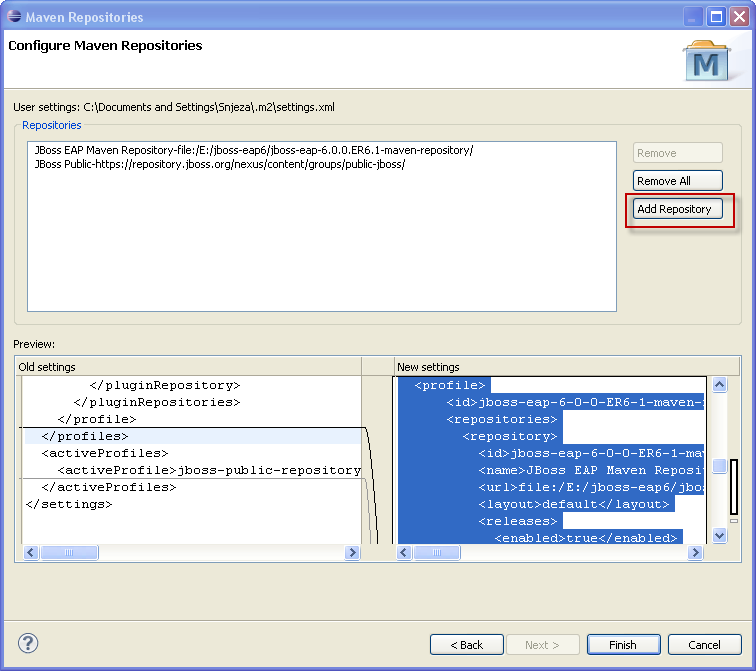Maximize the Maven Repositories window
Image resolution: width=756 pixels, height=671 pixels.
pyautogui.click(x=716, y=17)
